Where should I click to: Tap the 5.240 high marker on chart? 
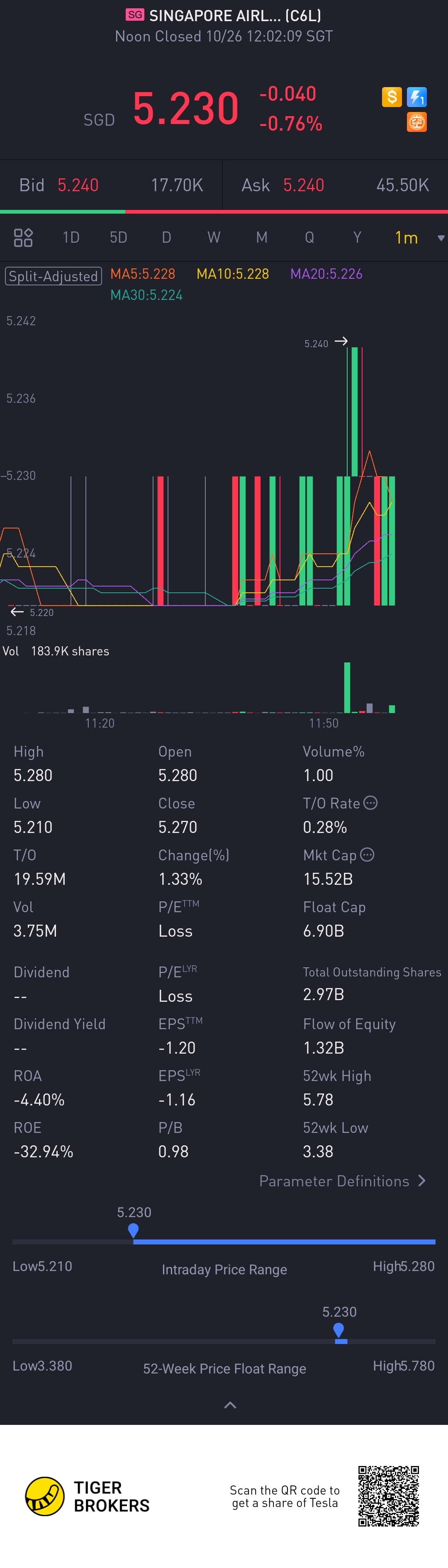[x=326, y=343]
